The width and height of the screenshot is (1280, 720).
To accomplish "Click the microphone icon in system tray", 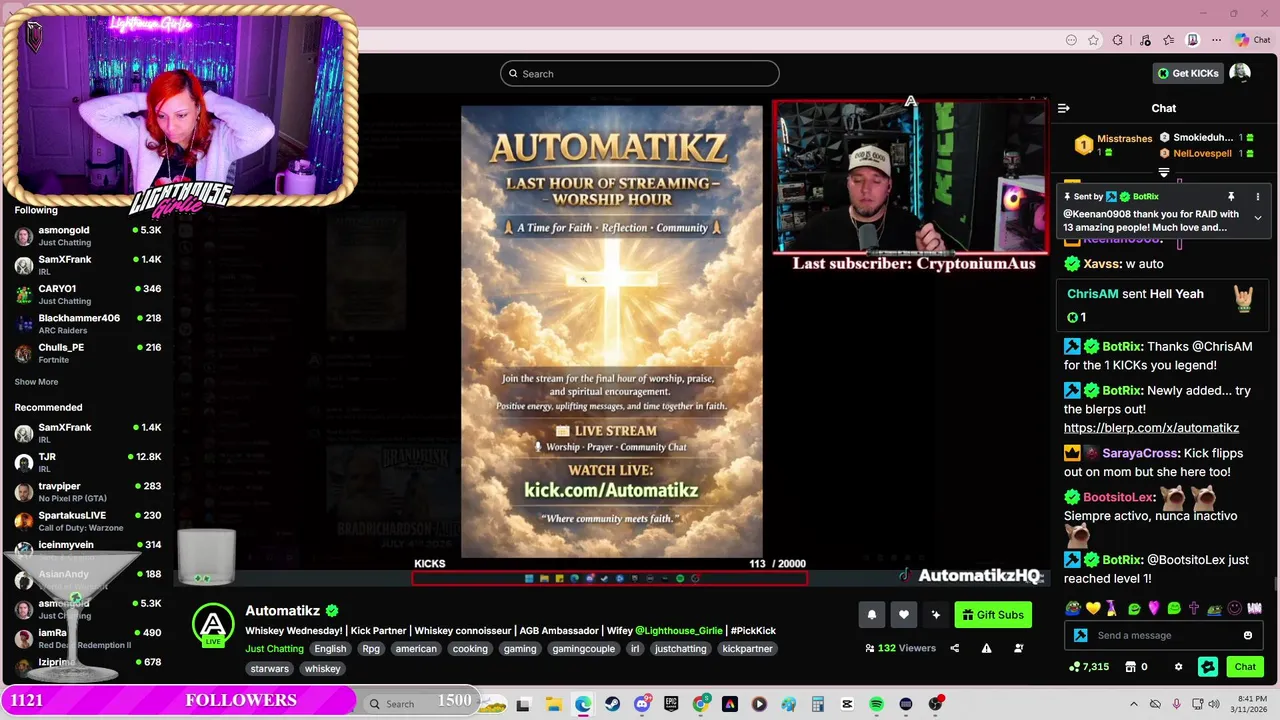I will coord(1176,704).
